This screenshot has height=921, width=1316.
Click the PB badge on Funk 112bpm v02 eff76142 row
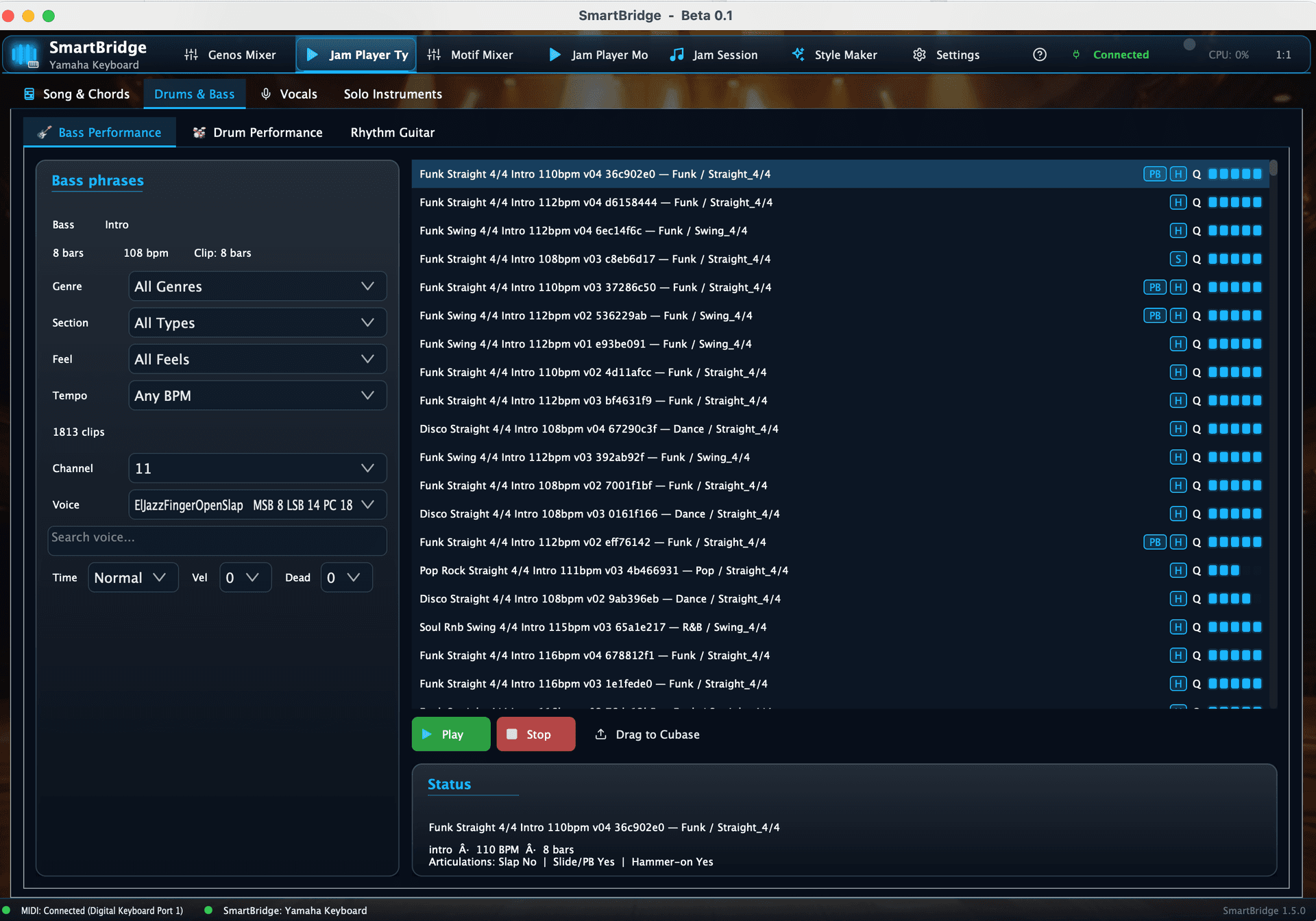[x=1154, y=542]
